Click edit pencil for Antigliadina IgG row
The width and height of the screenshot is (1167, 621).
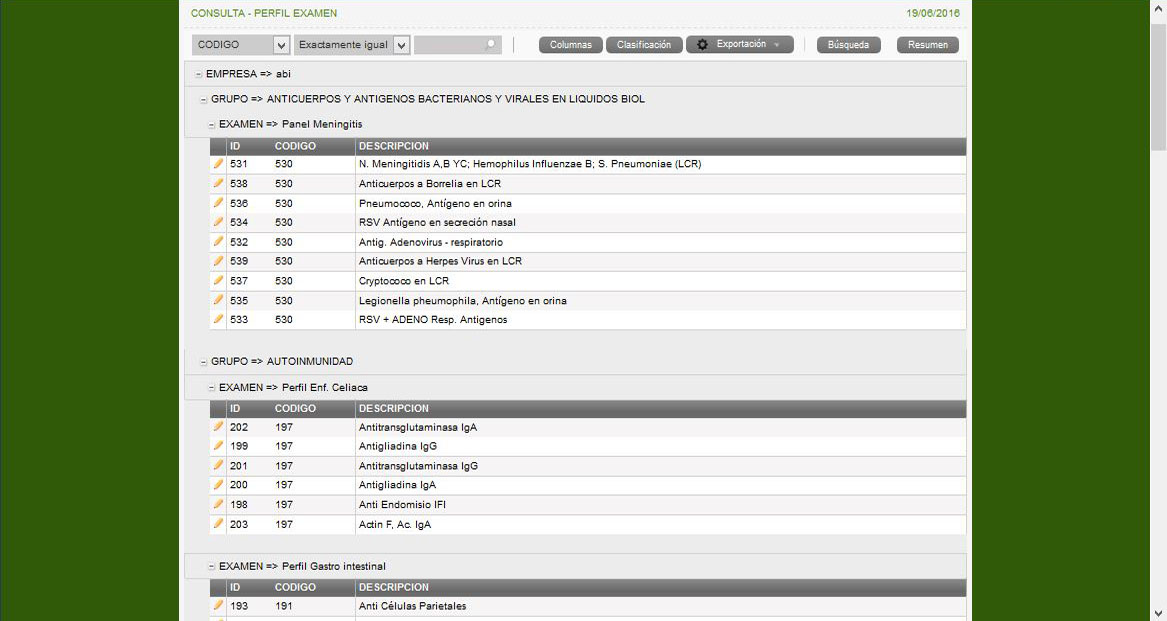(218, 446)
